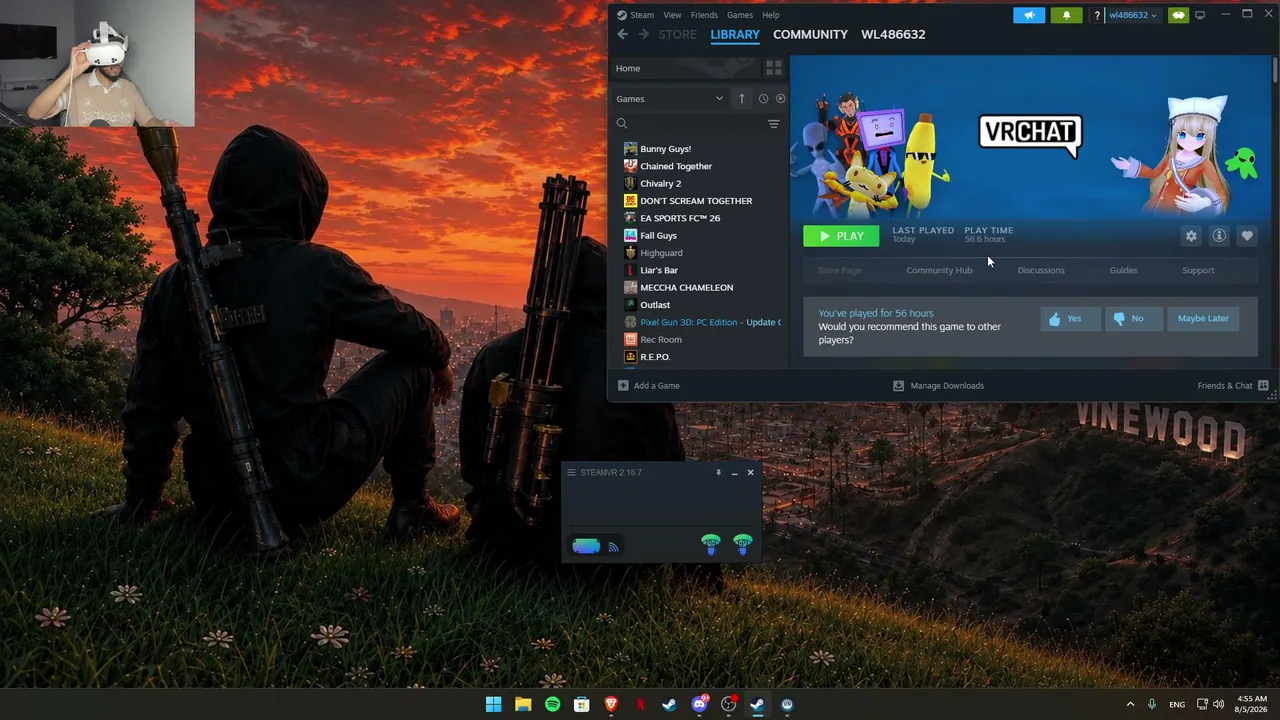1280x720 pixels.
Task: Open the Games menu in the menu bar
Action: (x=740, y=15)
